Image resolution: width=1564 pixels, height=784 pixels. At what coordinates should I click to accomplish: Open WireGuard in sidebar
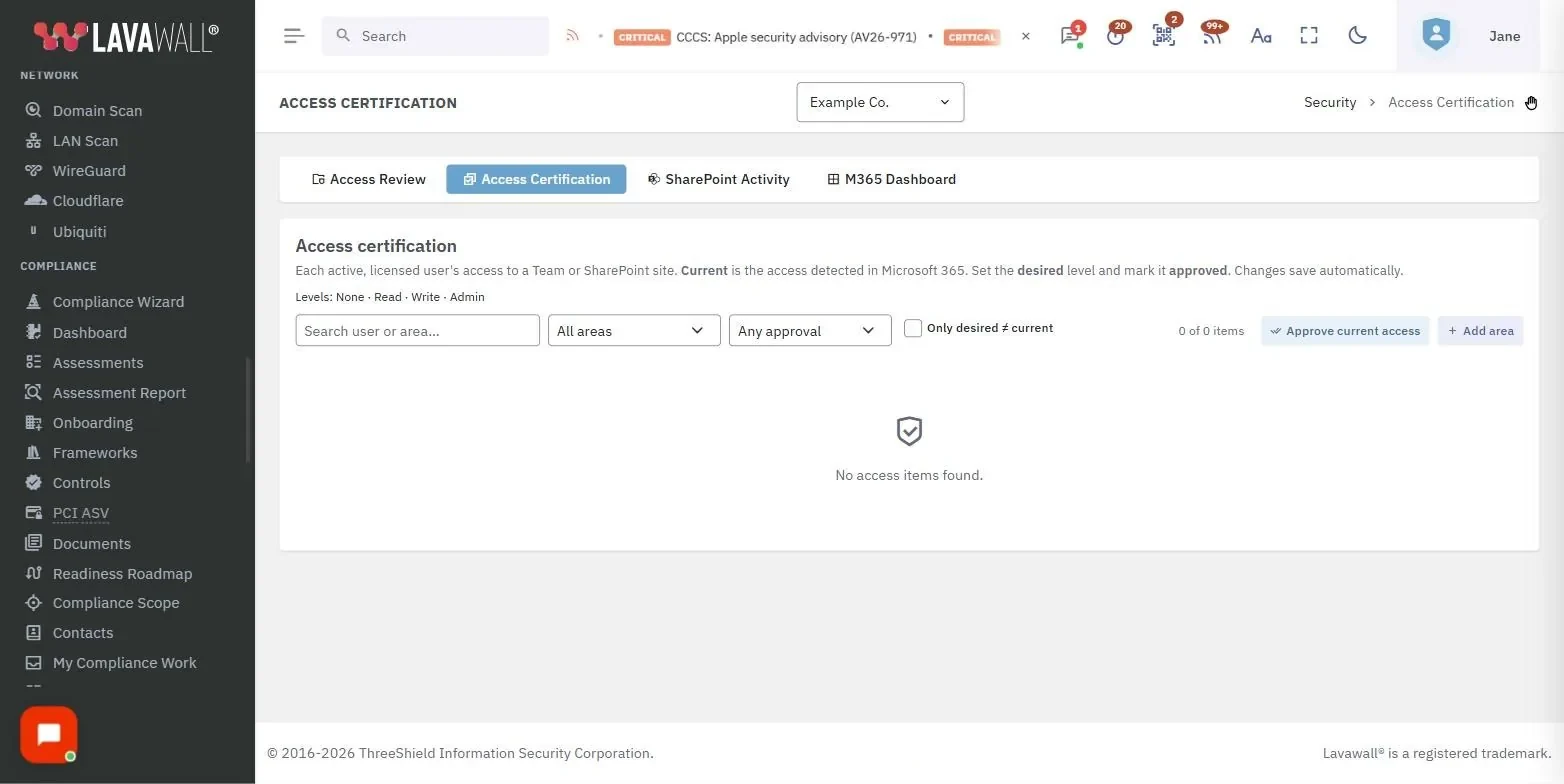pyautogui.click(x=89, y=171)
